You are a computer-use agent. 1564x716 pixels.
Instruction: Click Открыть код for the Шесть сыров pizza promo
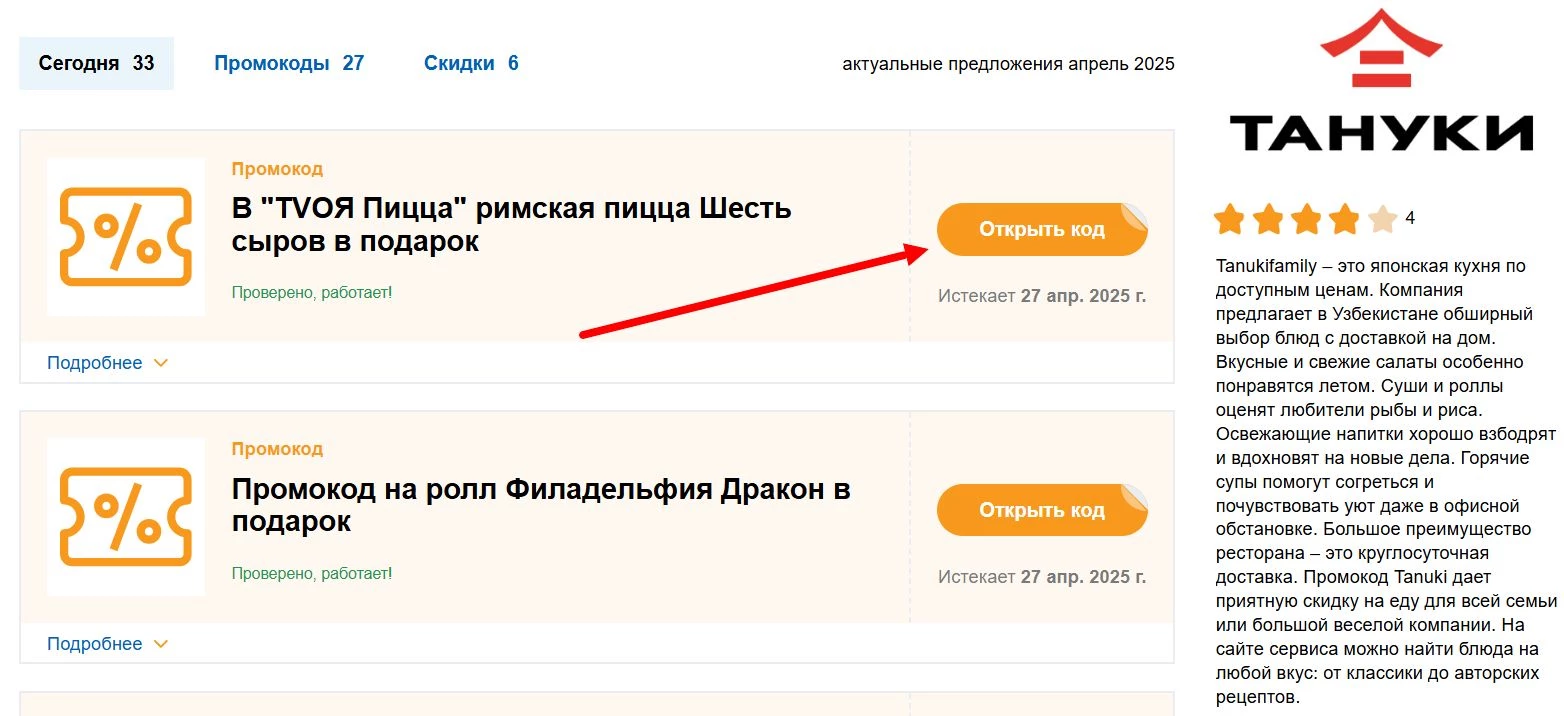click(x=1042, y=229)
